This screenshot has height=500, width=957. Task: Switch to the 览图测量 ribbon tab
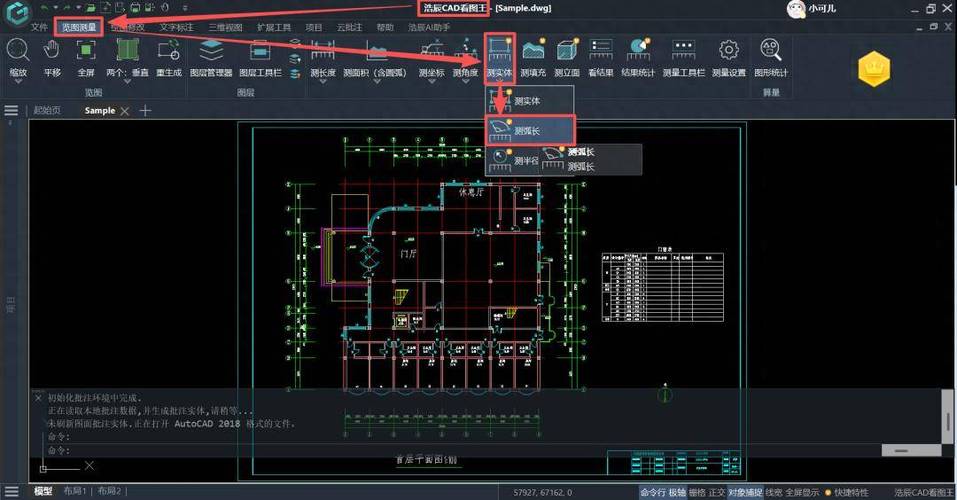pos(79,27)
